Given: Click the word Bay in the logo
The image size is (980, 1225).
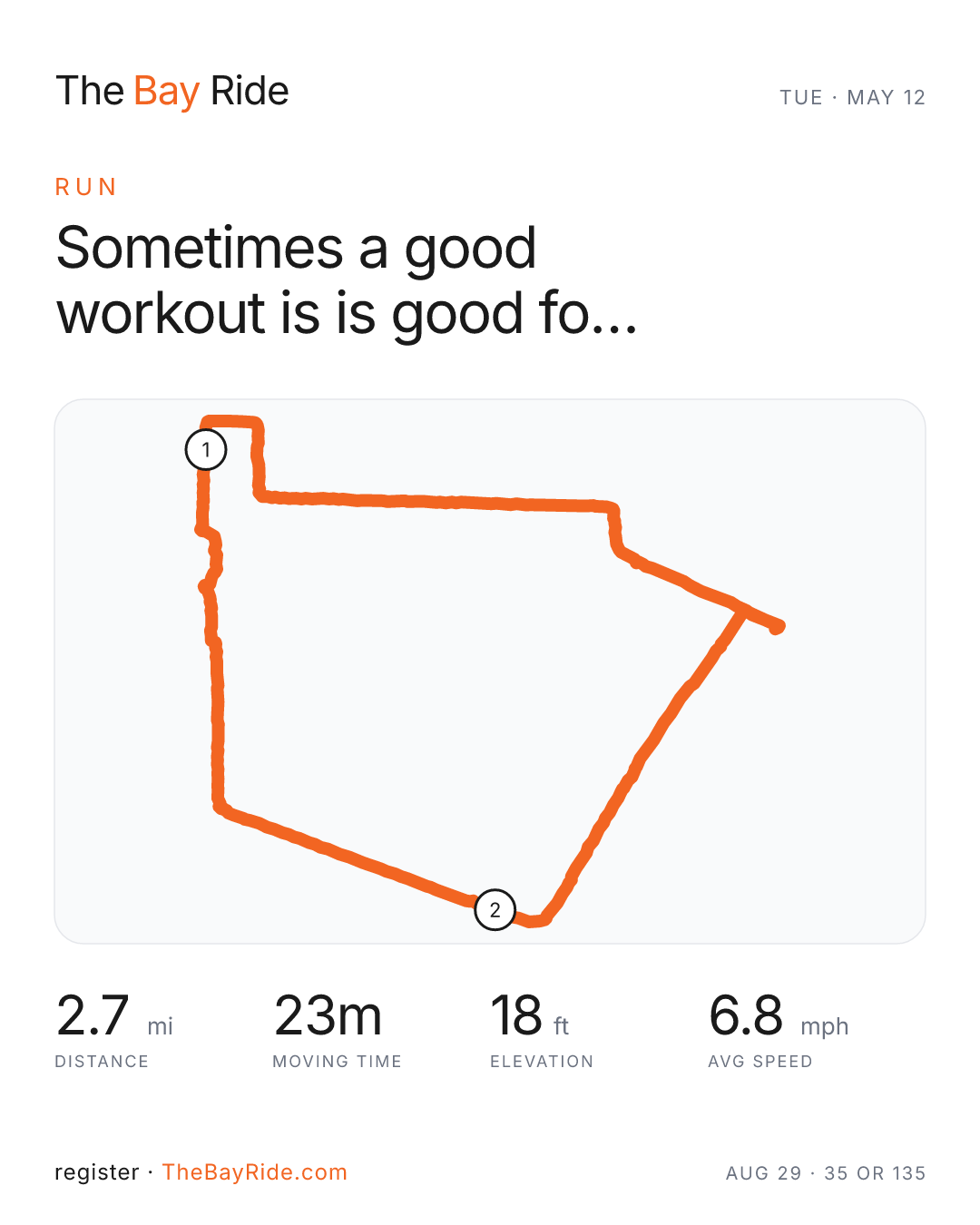Looking at the screenshot, I should [x=166, y=92].
